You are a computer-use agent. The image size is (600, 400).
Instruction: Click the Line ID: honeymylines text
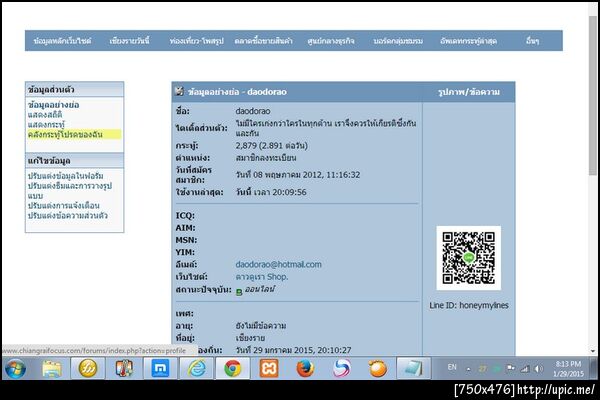(469, 305)
